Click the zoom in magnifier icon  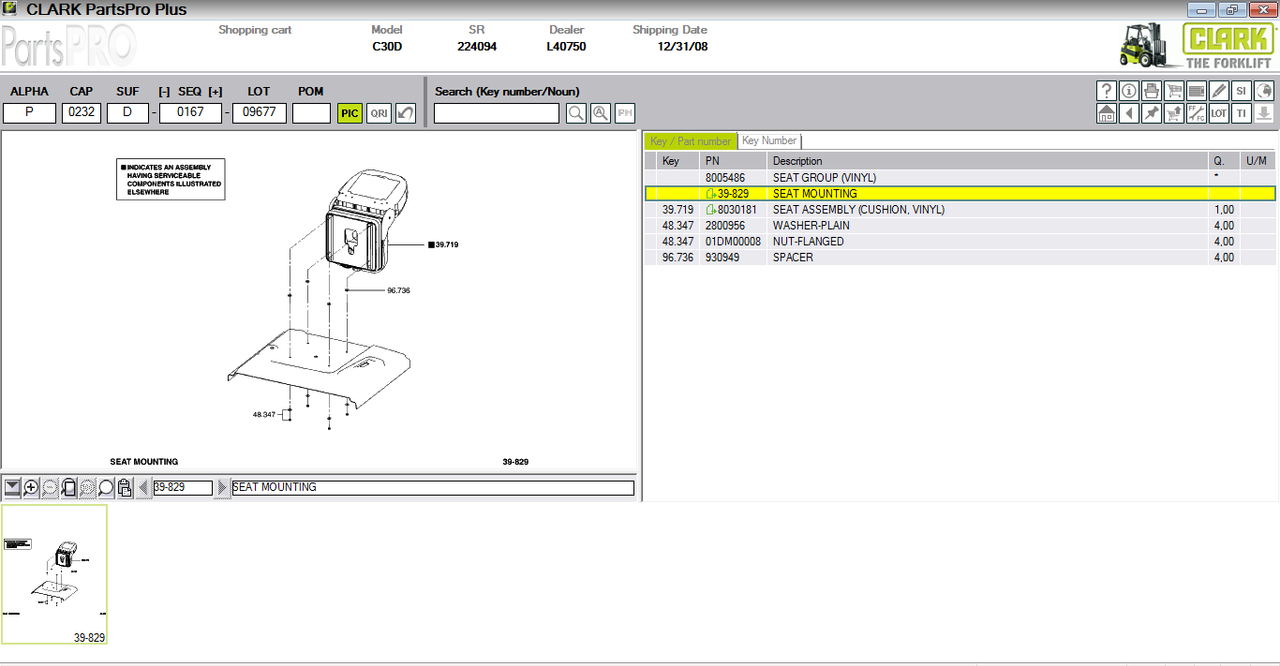[31, 488]
